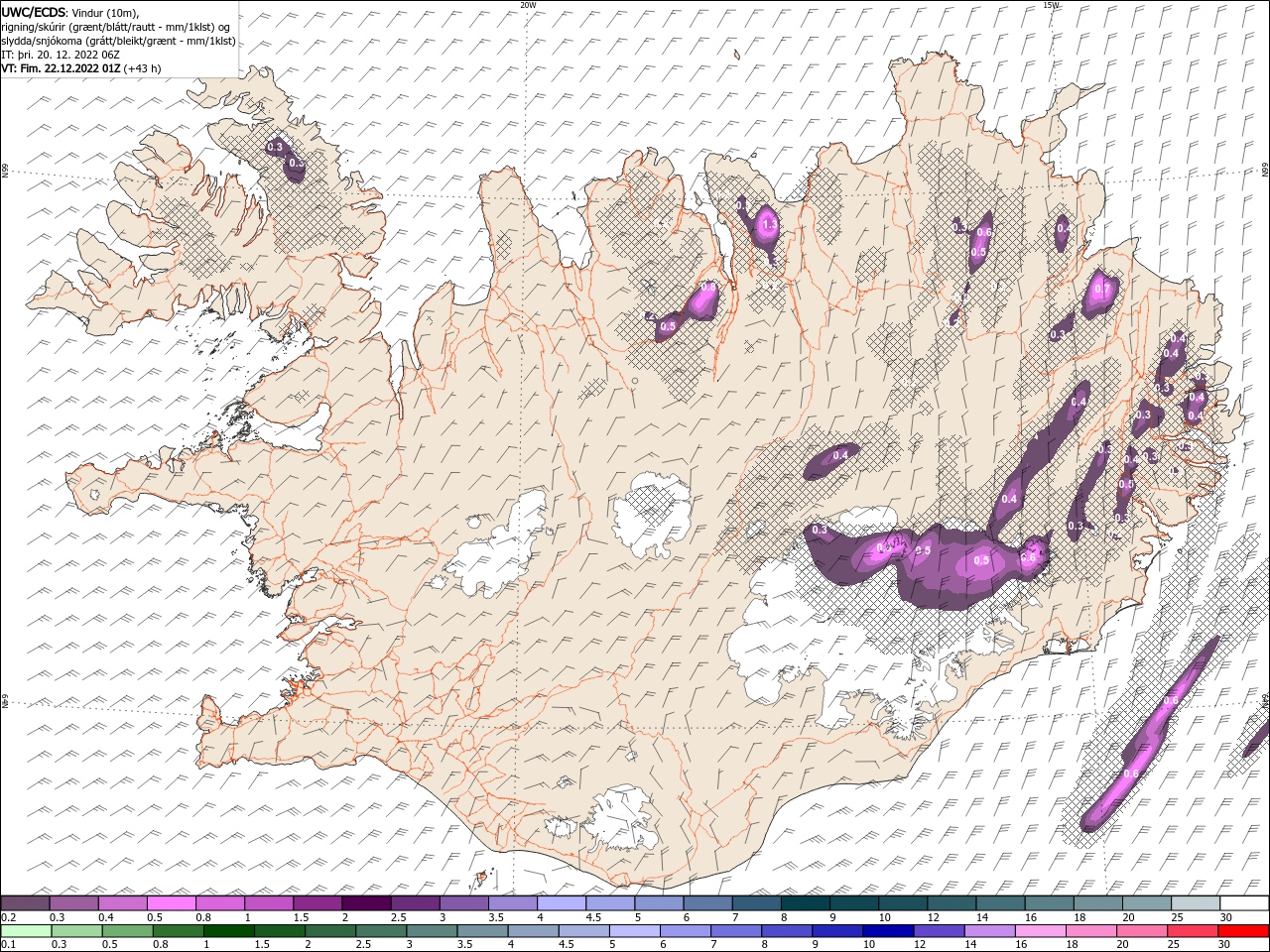The width and height of the screenshot is (1270, 952).
Task: Pick the lavender 4 swatch in the upper legend
Action: [562, 902]
